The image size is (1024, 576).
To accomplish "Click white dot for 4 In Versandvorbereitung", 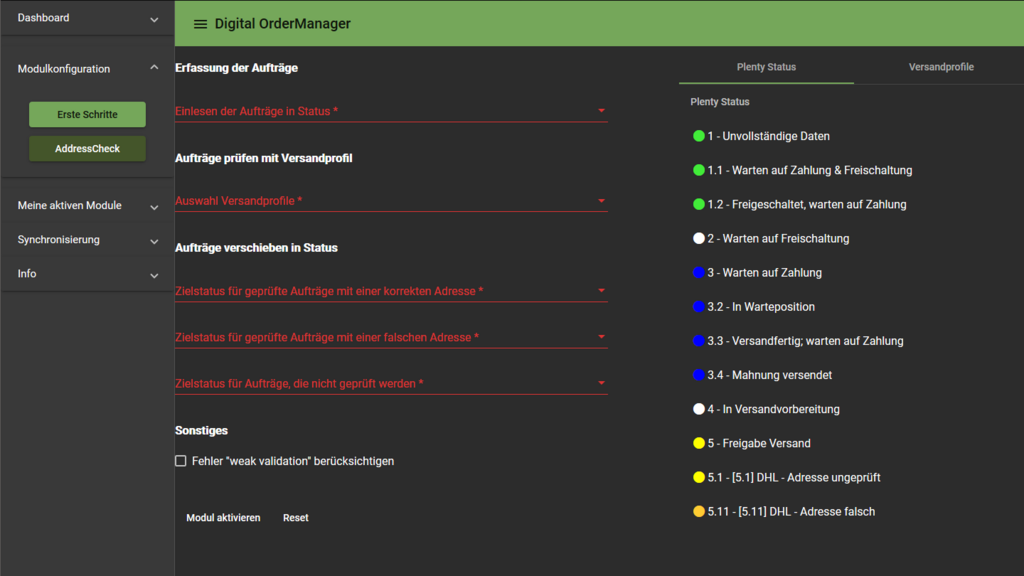I will pyautogui.click(x=699, y=409).
